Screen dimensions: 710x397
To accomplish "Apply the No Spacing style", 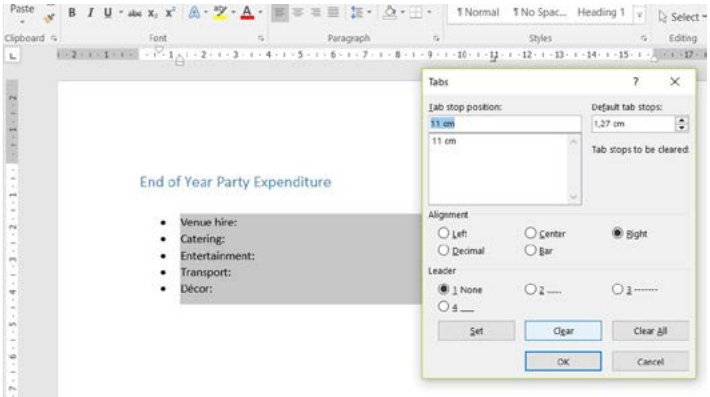I will coord(539,13).
